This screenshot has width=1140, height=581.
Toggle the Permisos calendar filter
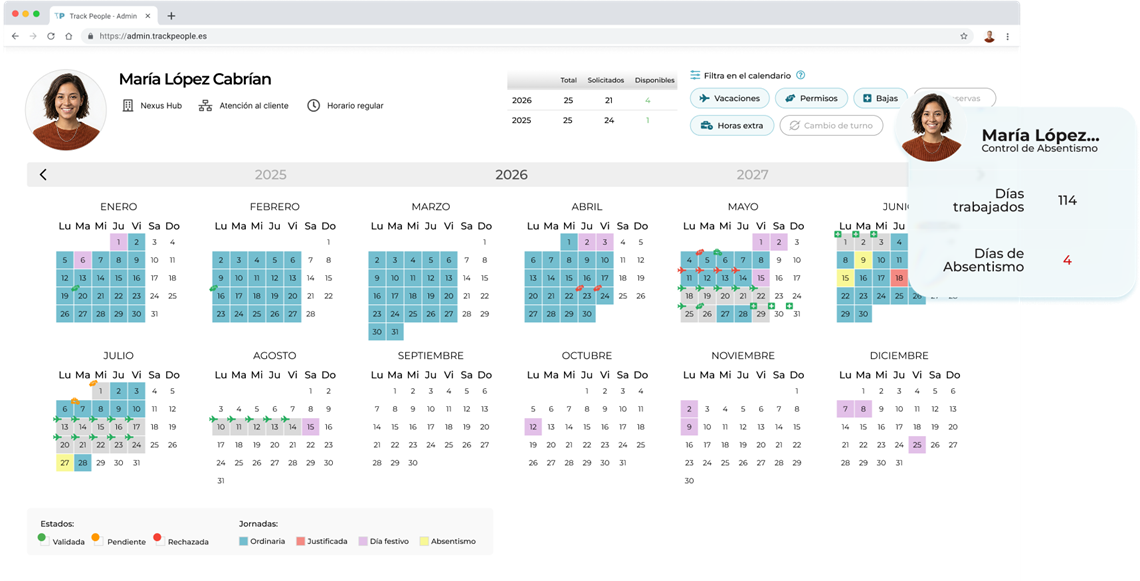pos(811,98)
